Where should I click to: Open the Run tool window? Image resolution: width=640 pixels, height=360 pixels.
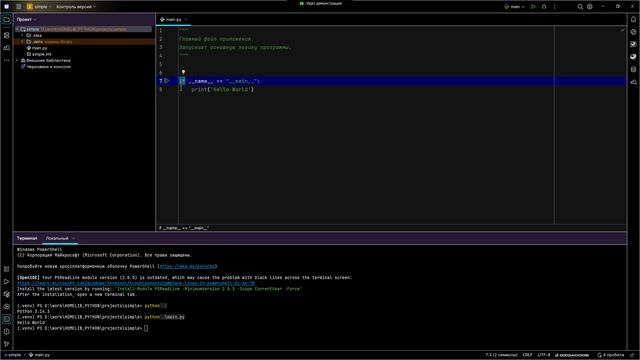tap(7, 282)
